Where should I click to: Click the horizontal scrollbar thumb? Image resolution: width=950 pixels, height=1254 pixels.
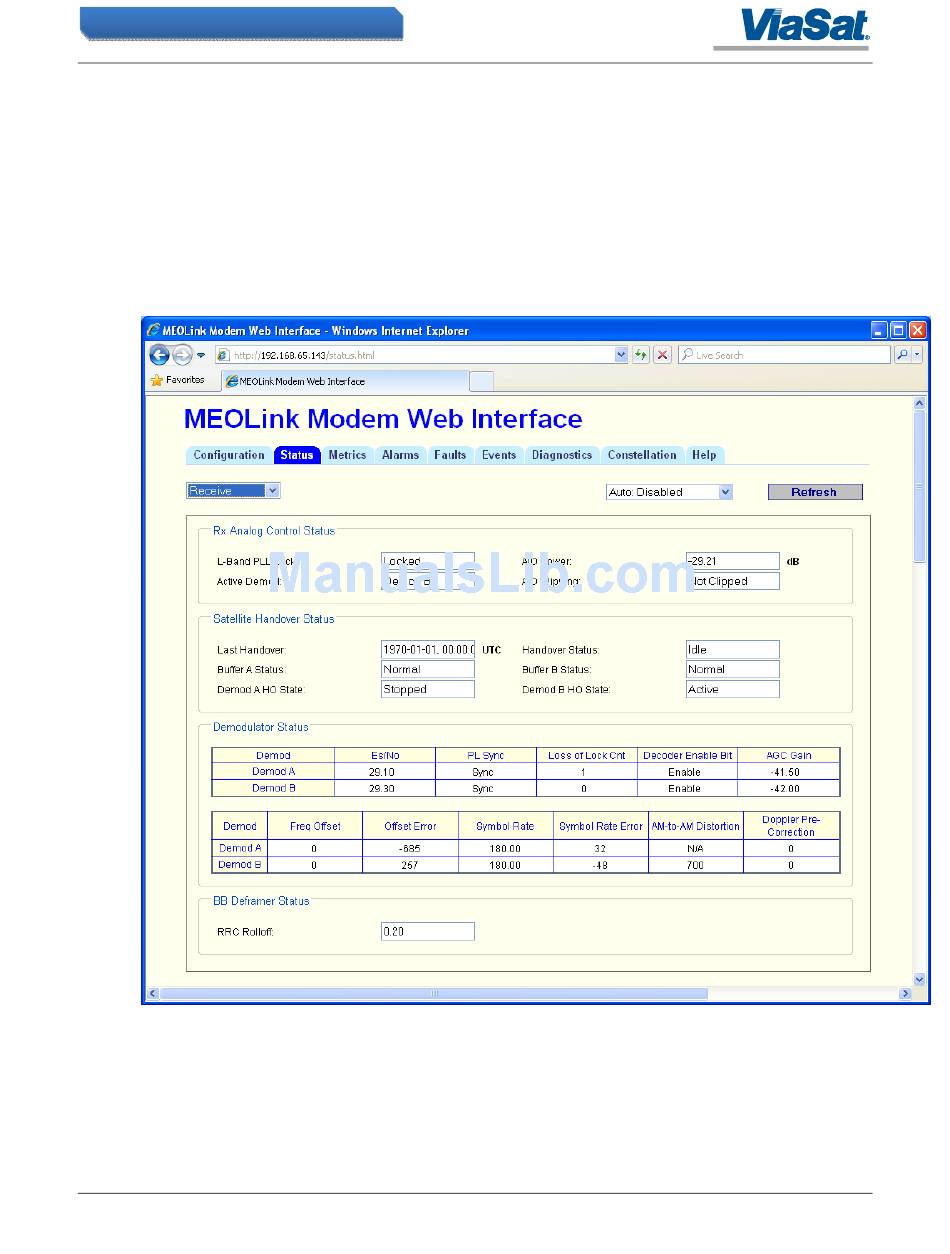coord(434,994)
